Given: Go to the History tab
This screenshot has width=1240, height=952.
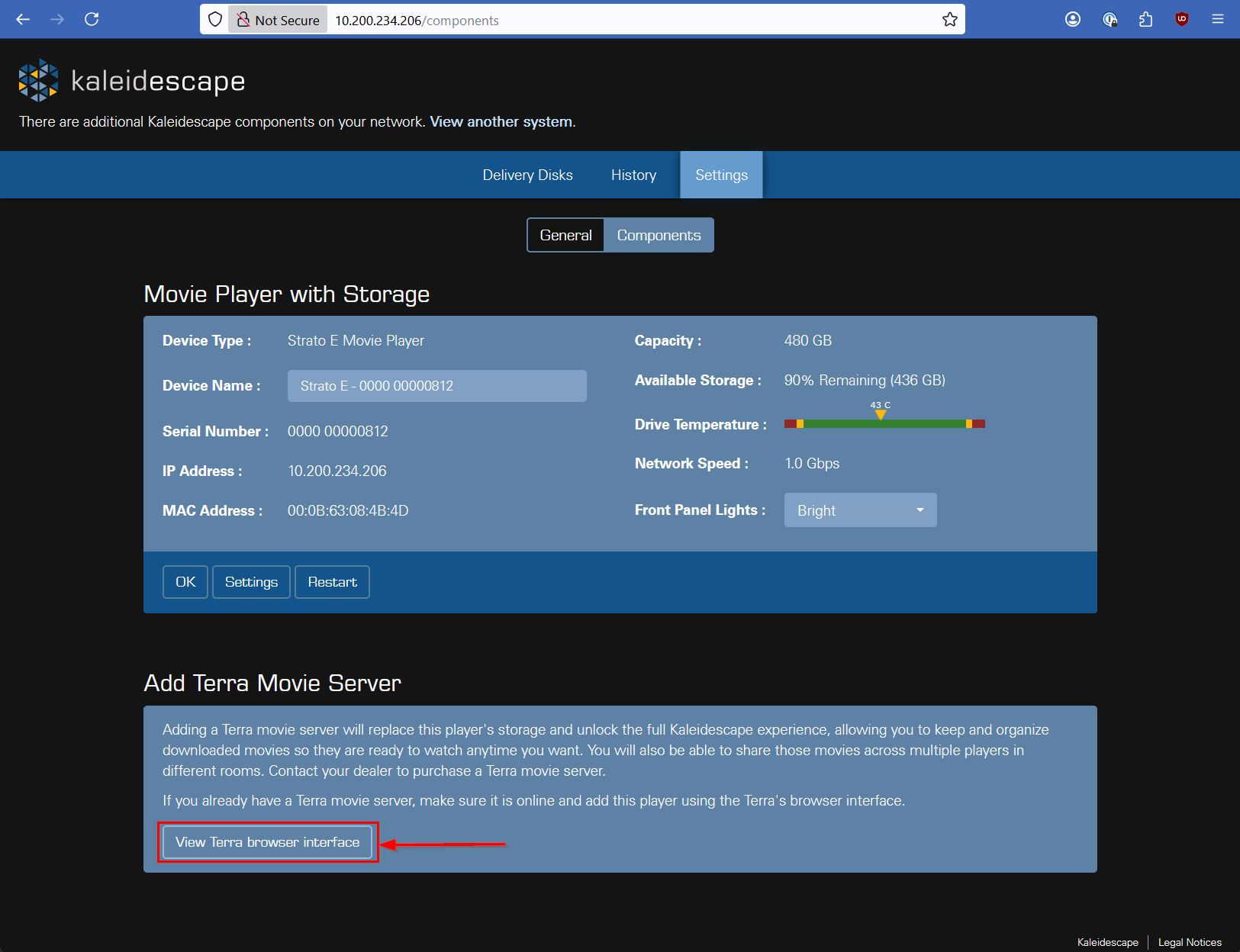Looking at the screenshot, I should tap(633, 175).
